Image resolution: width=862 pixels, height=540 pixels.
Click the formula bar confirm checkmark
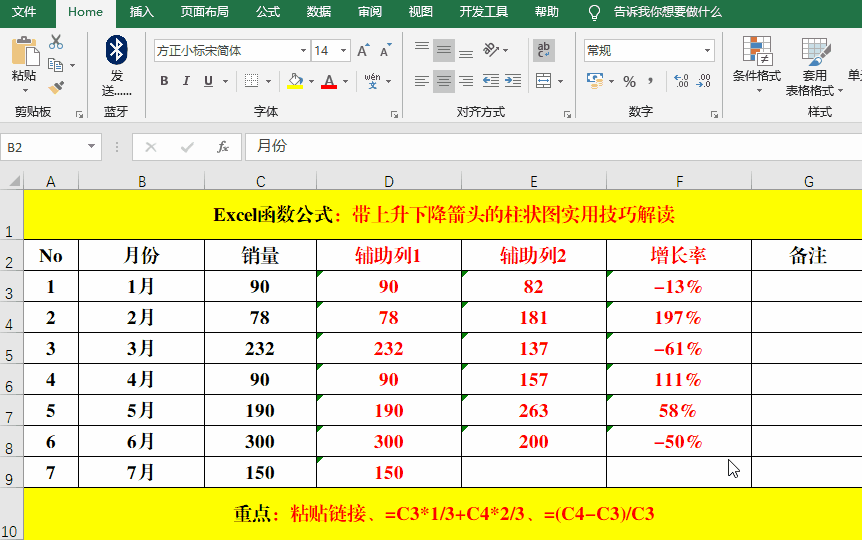coord(187,147)
